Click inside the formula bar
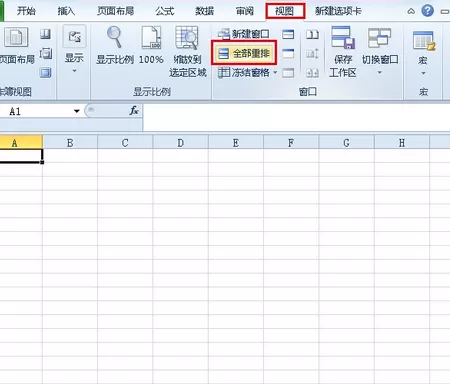The height and width of the screenshot is (384, 450). click(297, 117)
